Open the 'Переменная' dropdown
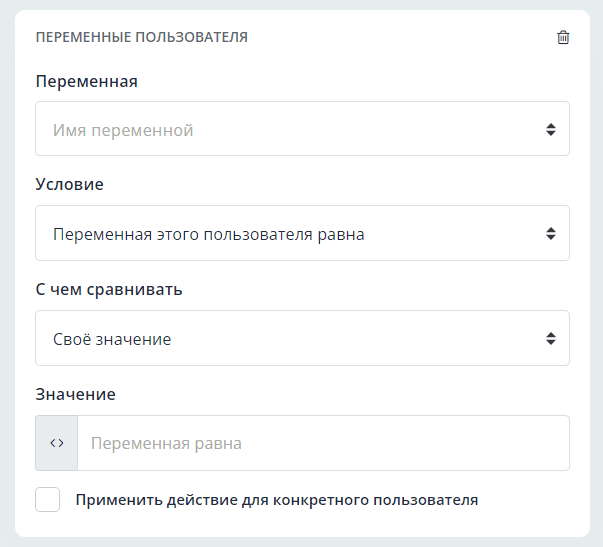603x547 pixels. 302,129
